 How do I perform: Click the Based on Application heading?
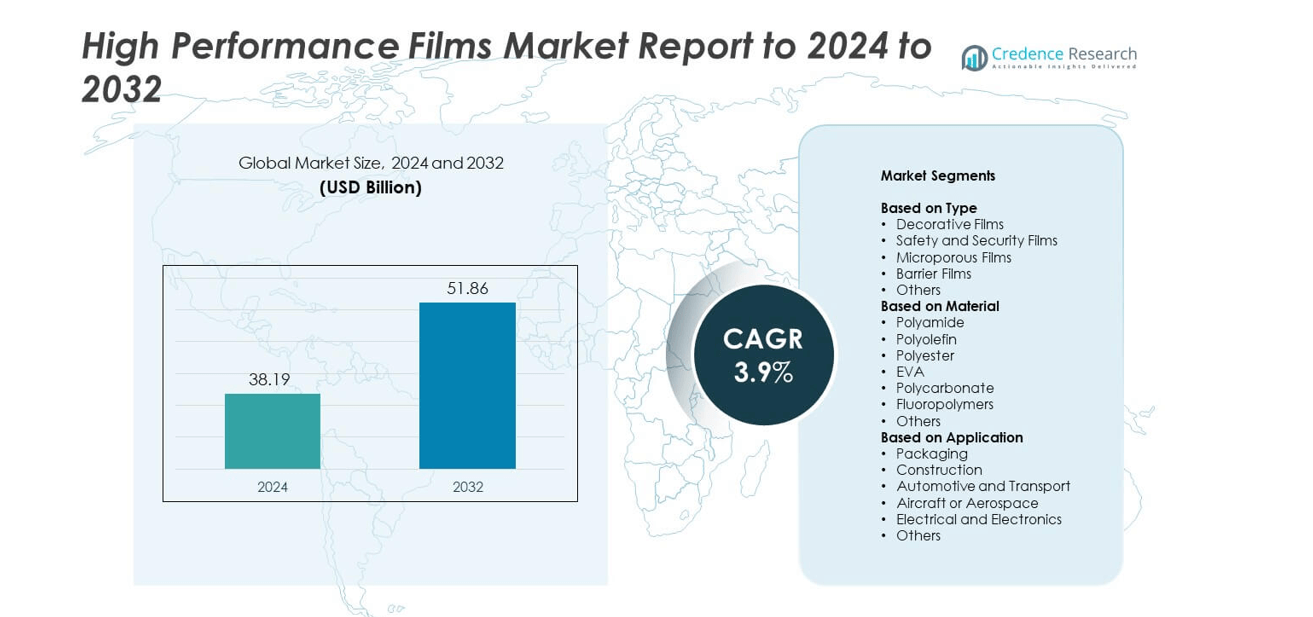(x=951, y=437)
